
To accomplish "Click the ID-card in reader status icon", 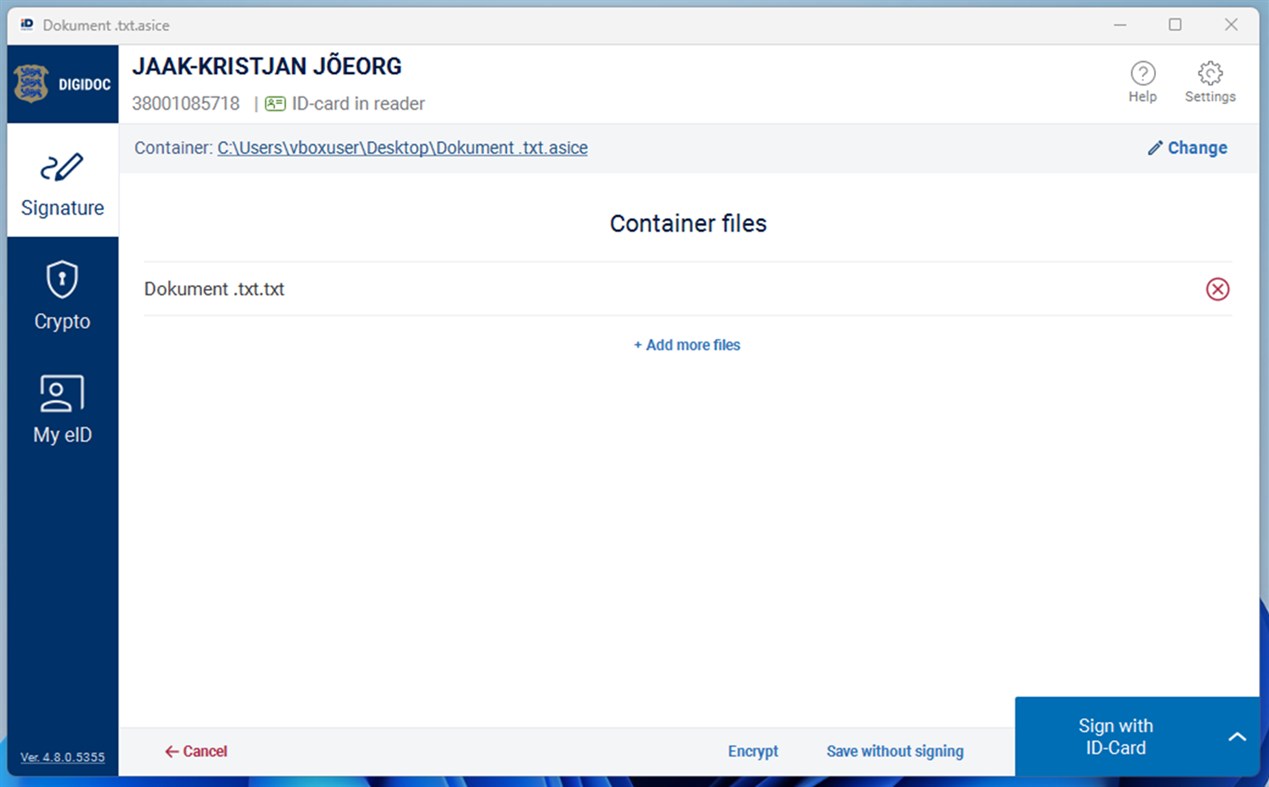I will pyautogui.click(x=275, y=103).
